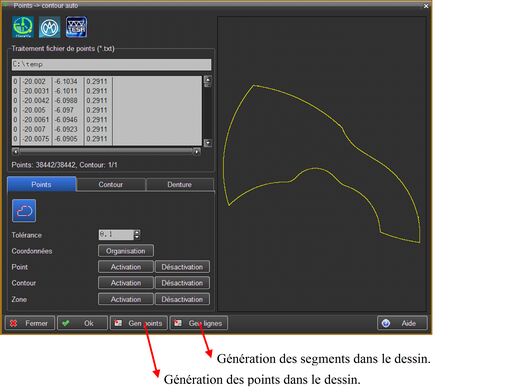519x392 pixels.
Task: Open Aide help button
Action: click(x=402, y=323)
